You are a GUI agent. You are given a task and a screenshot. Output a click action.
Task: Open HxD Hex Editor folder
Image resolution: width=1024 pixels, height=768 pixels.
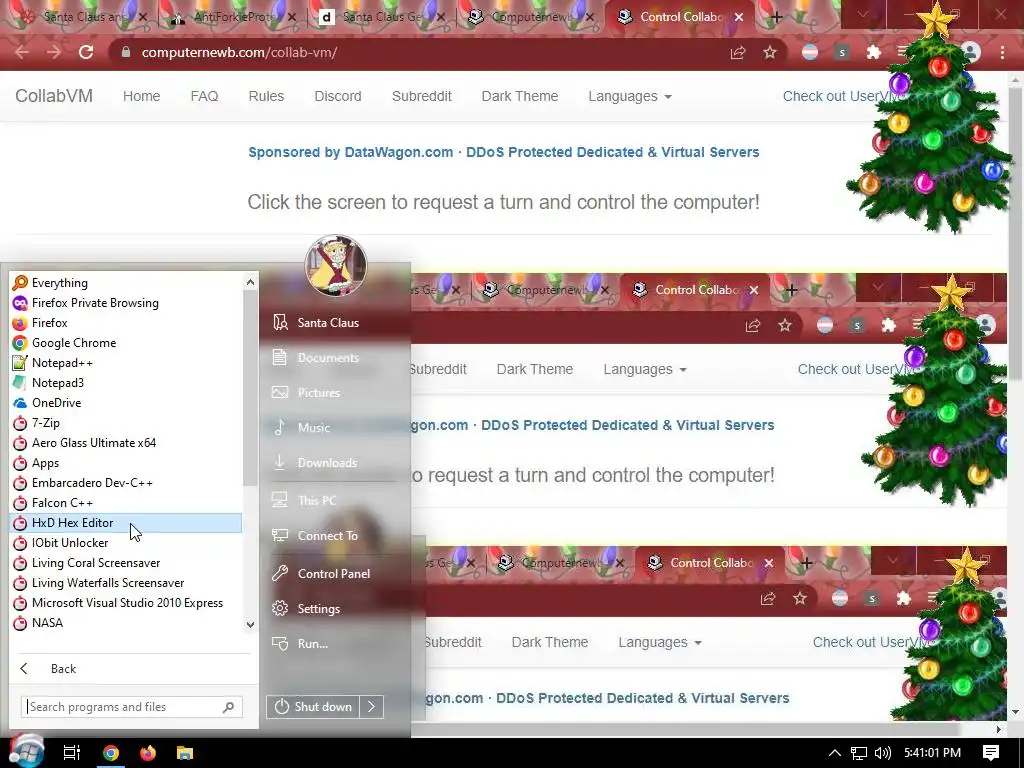click(x=125, y=522)
